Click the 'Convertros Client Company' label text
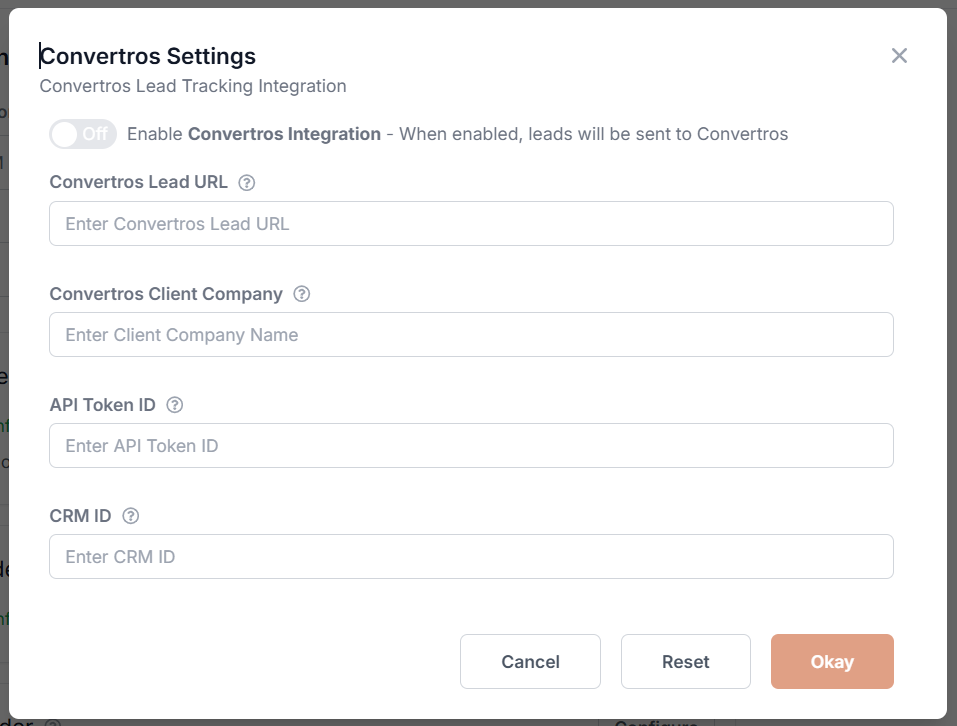This screenshot has height=726, width=957. point(166,294)
